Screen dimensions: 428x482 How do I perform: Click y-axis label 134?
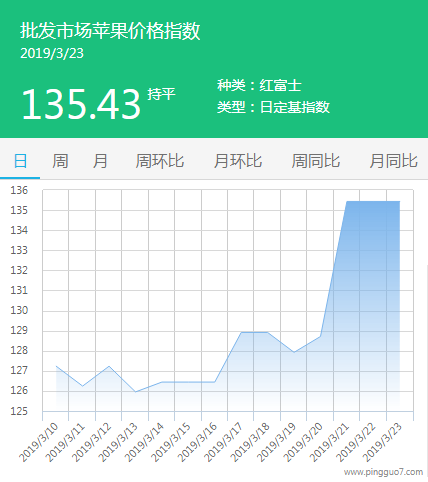coord(19,230)
